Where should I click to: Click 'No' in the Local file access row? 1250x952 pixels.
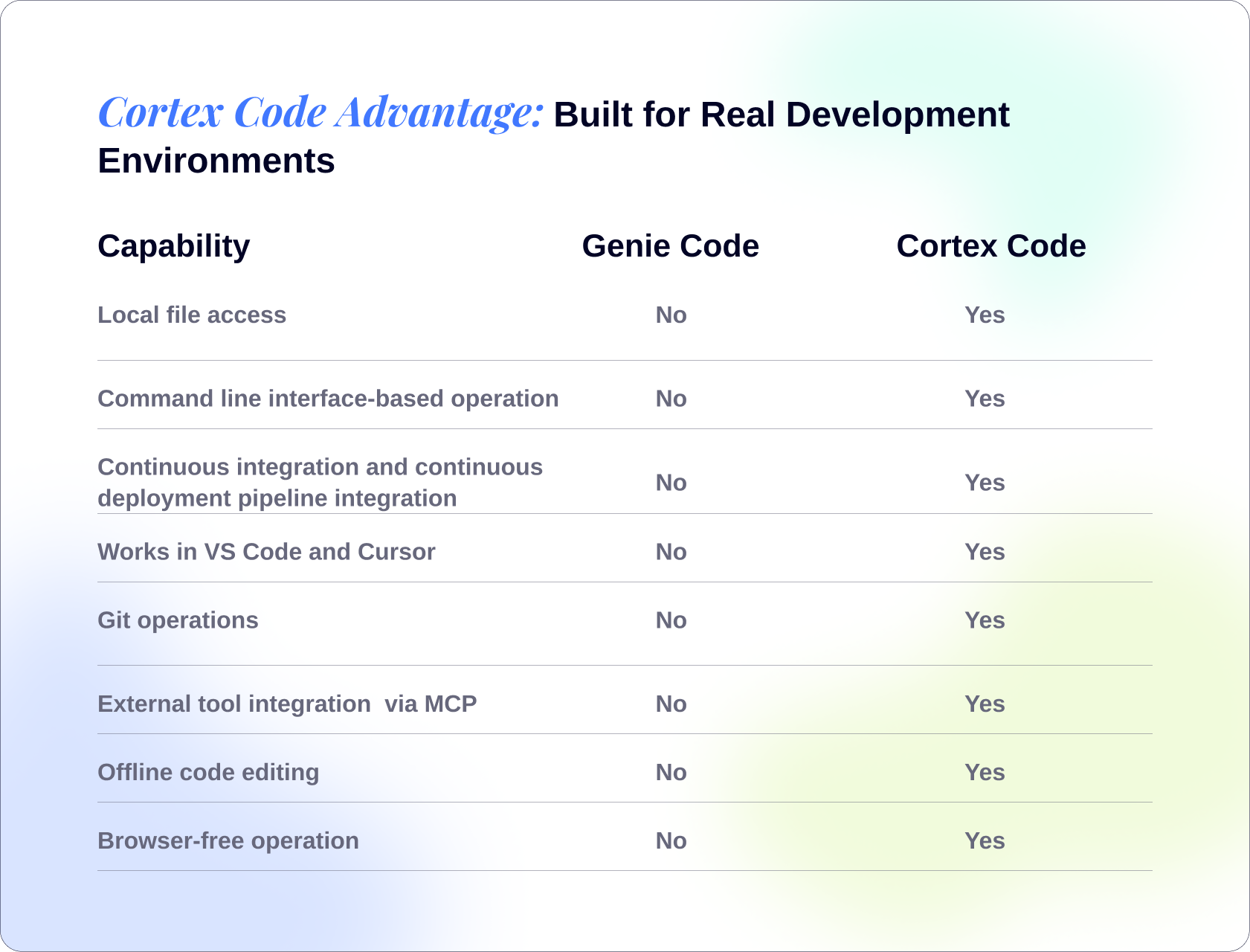tap(671, 315)
